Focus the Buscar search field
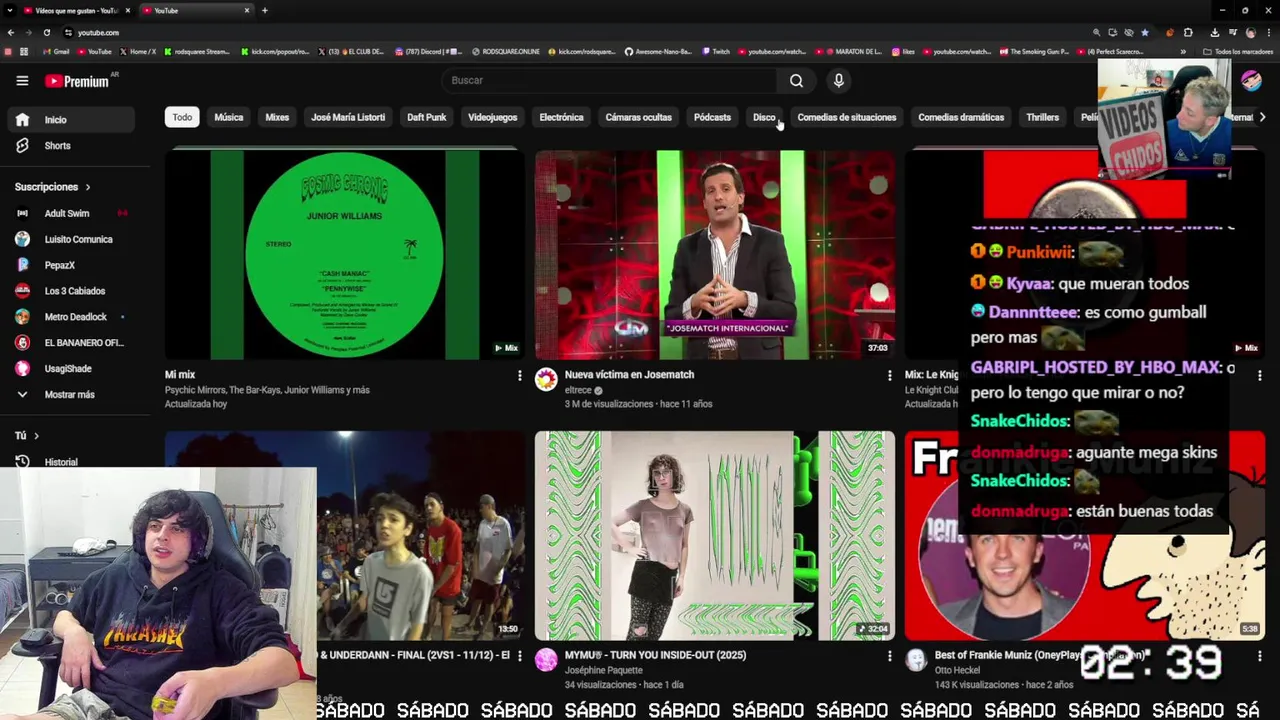Image resolution: width=1280 pixels, height=720 pixels. (610, 80)
